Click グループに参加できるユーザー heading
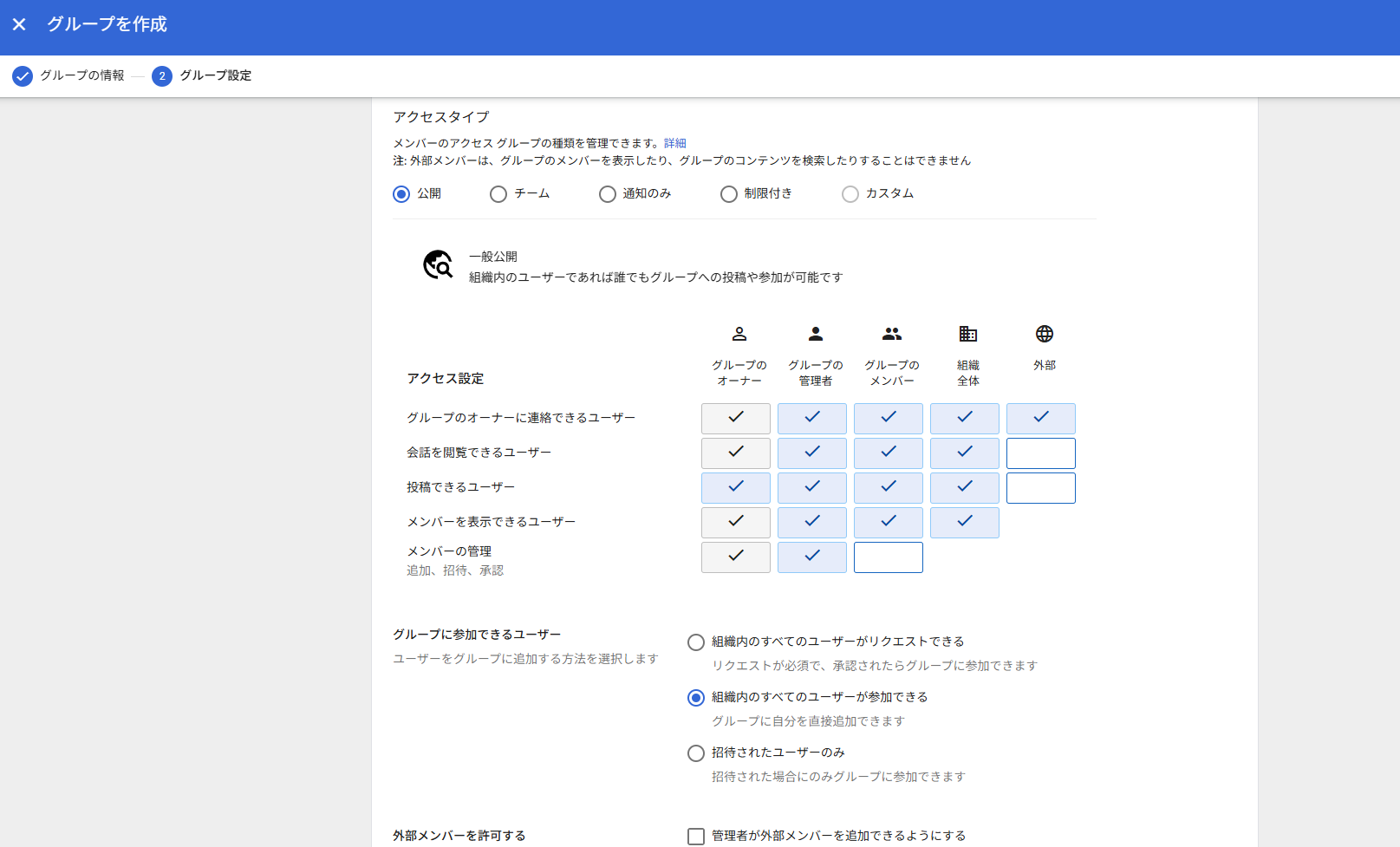This screenshot has width=1400, height=847. [477, 635]
